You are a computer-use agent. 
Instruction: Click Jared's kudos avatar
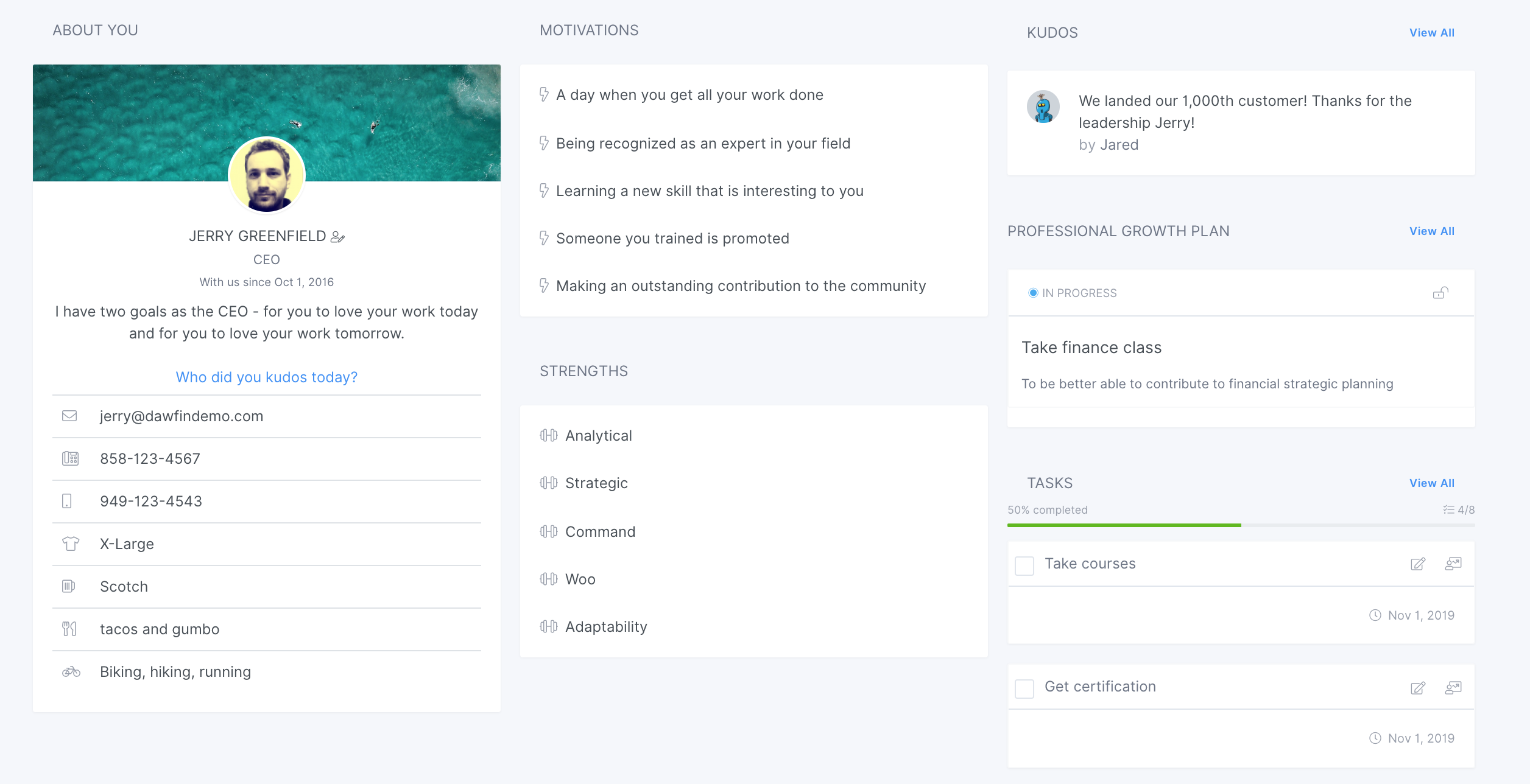(x=1043, y=107)
